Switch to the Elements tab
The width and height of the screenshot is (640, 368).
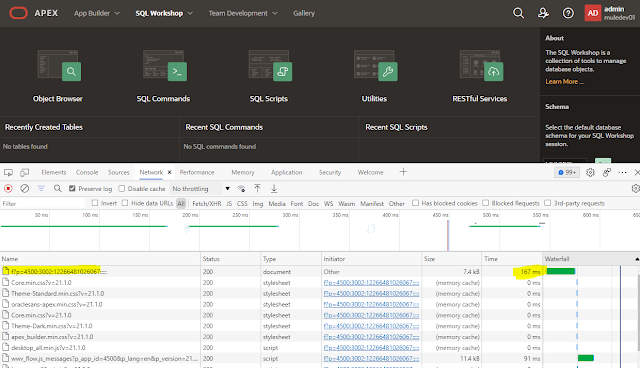pos(53,172)
